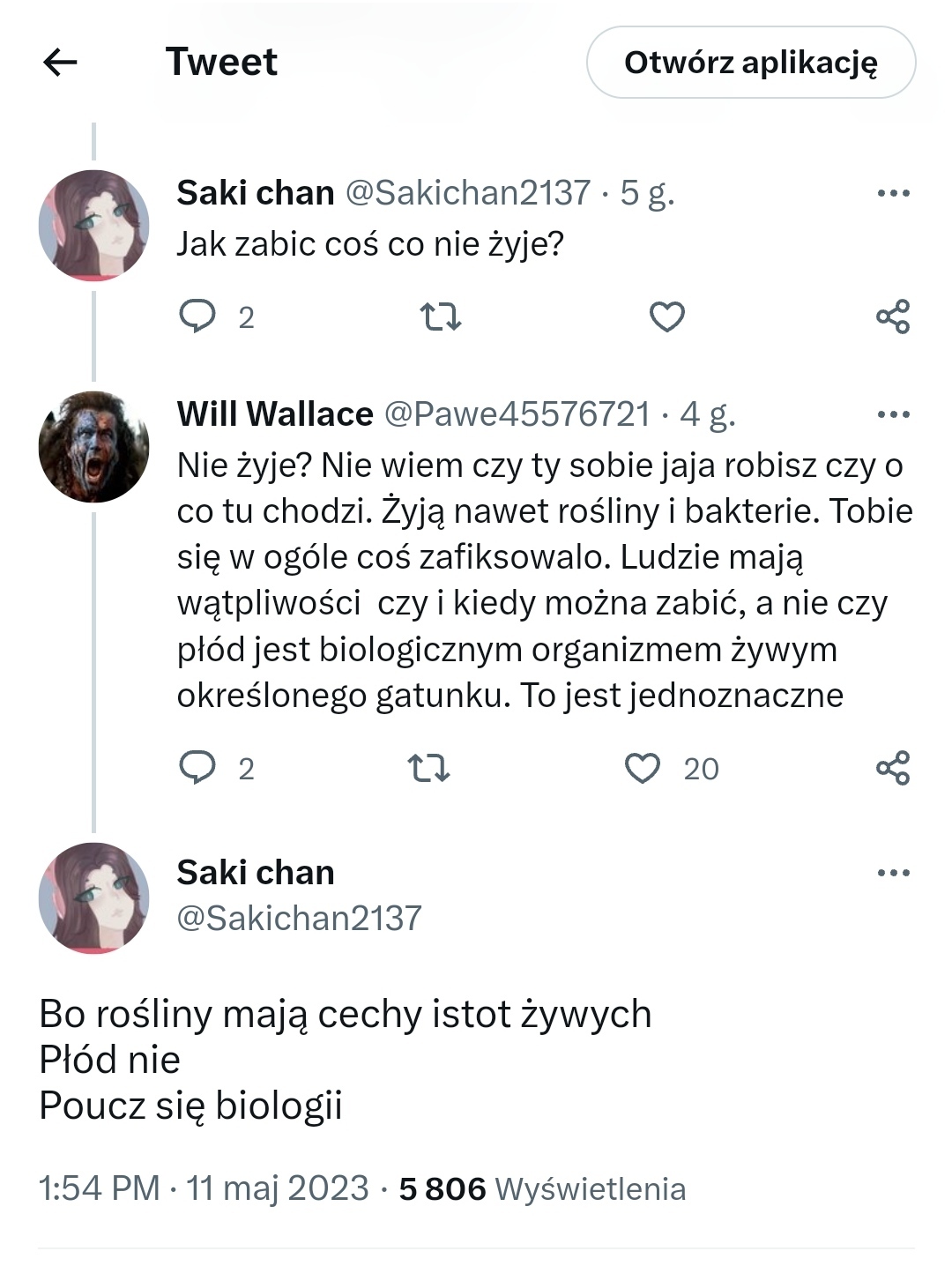Share Will Wallace's tweet

[x=892, y=768]
